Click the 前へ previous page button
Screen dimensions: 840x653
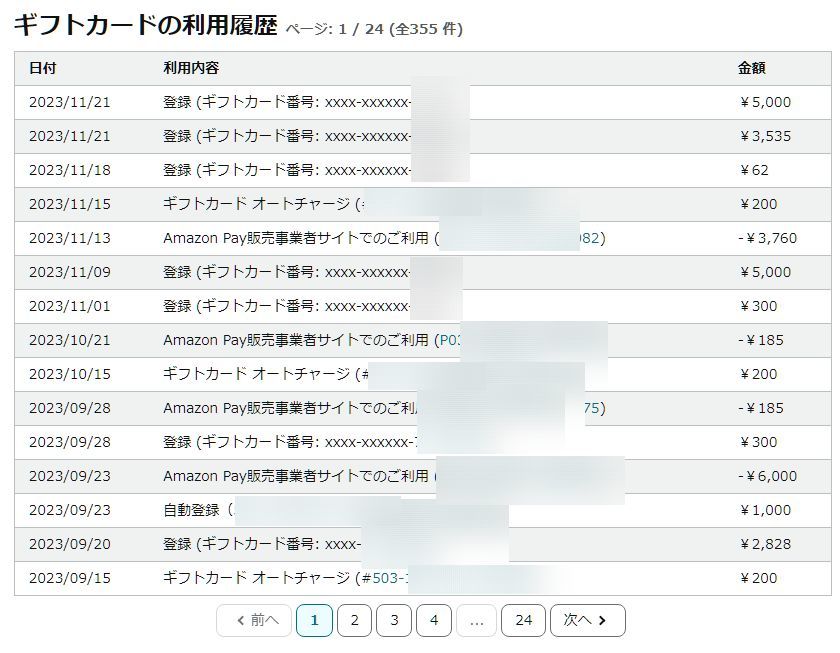tap(255, 620)
